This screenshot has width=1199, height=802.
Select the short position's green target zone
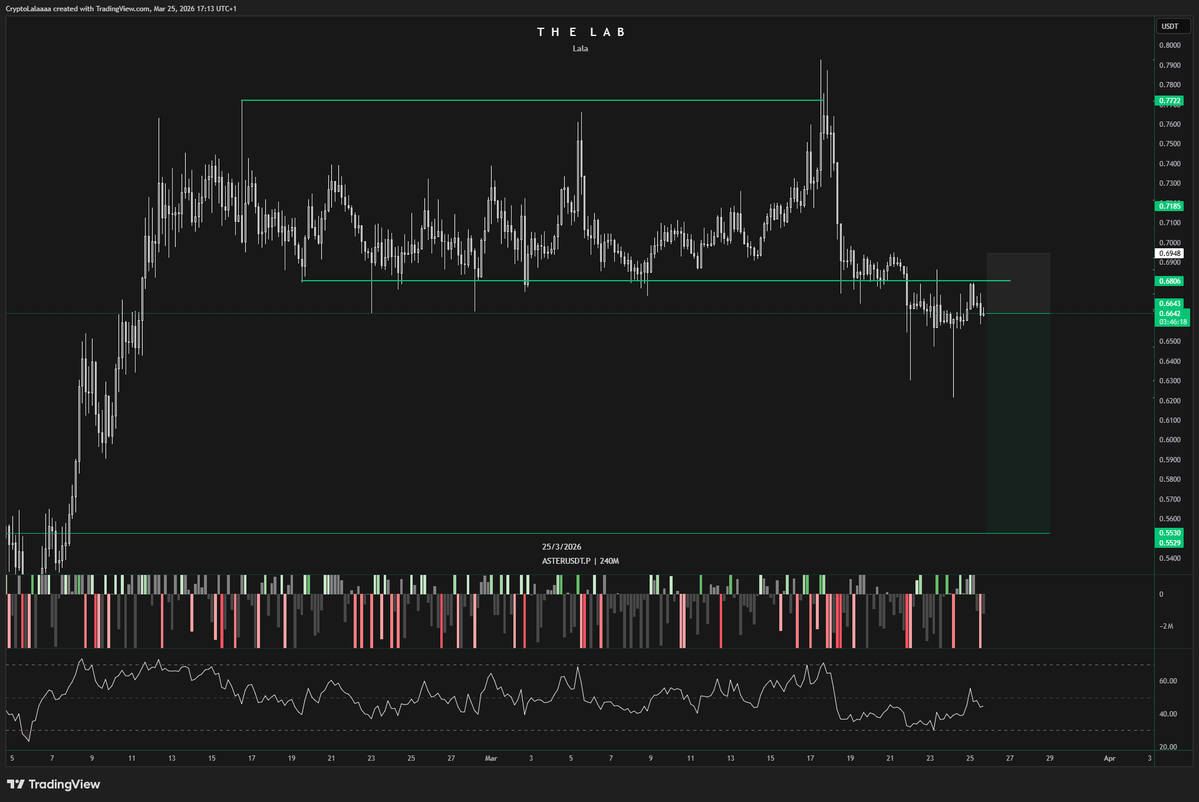1019,423
